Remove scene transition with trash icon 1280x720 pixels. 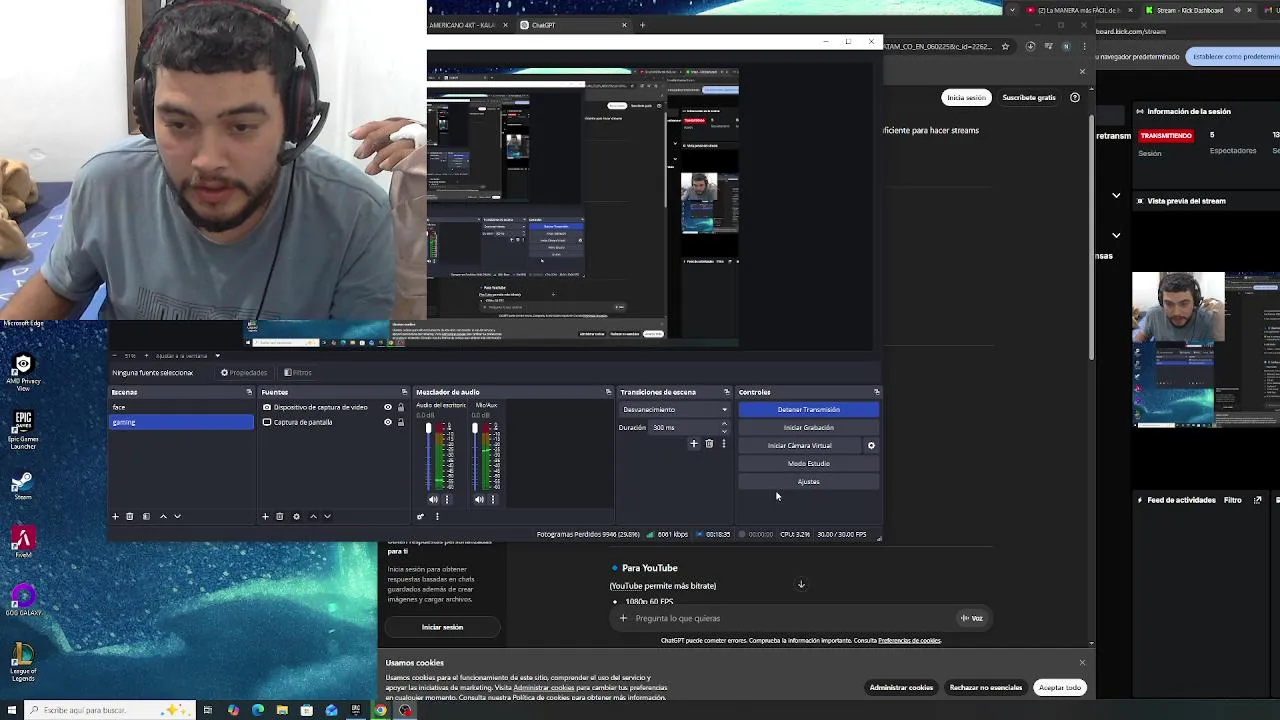pos(709,444)
